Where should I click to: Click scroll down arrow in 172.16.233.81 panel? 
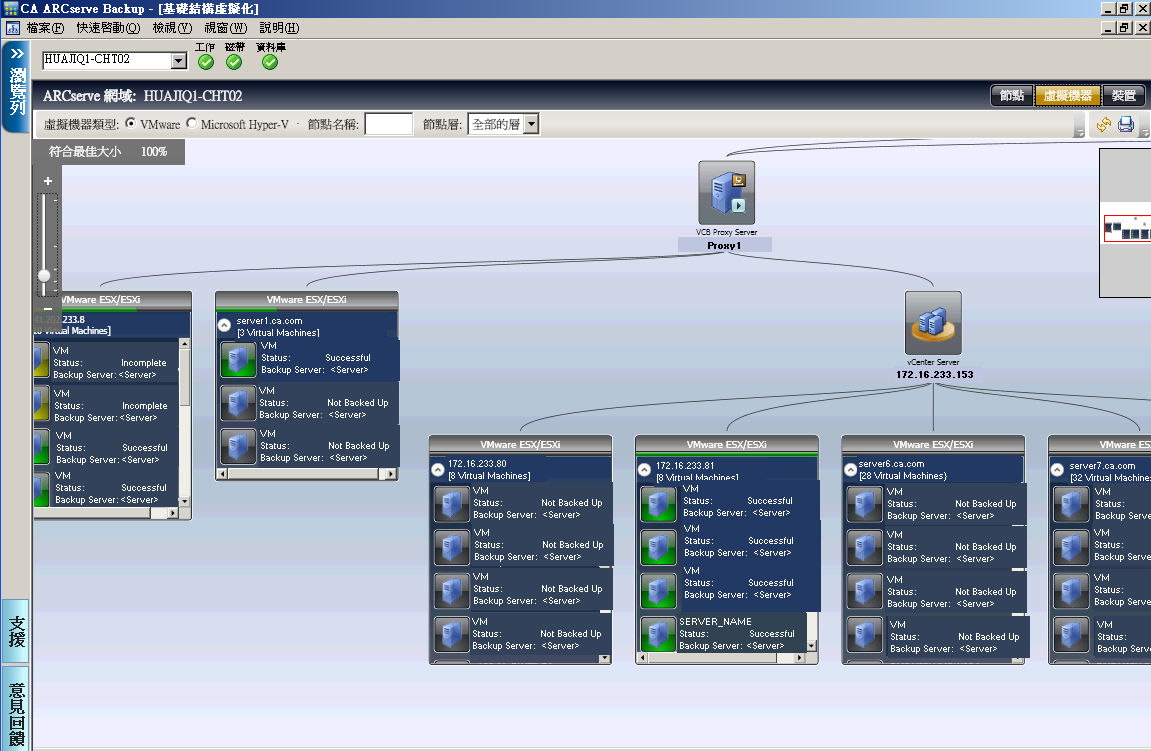click(x=811, y=646)
